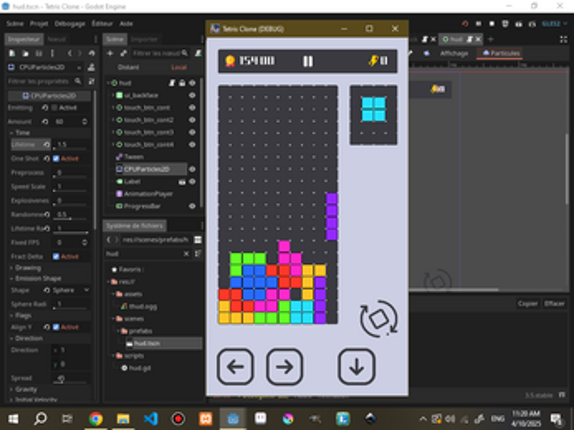The width and height of the screenshot is (574, 430).
Task: Toggle One Shot Active checkbox
Action: [x=56, y=158]
